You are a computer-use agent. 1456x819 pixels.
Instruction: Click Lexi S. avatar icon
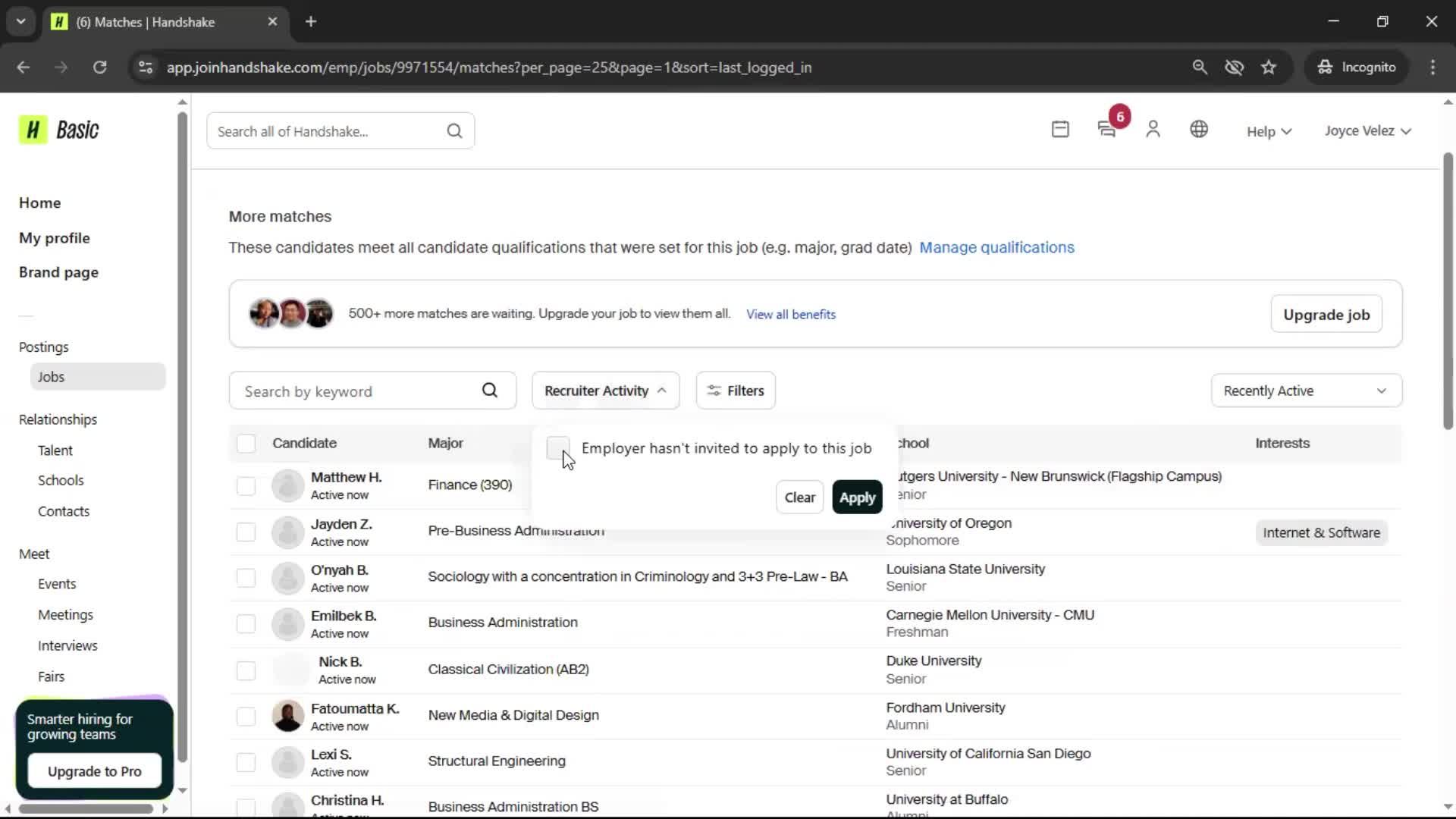tap(287, 763)
